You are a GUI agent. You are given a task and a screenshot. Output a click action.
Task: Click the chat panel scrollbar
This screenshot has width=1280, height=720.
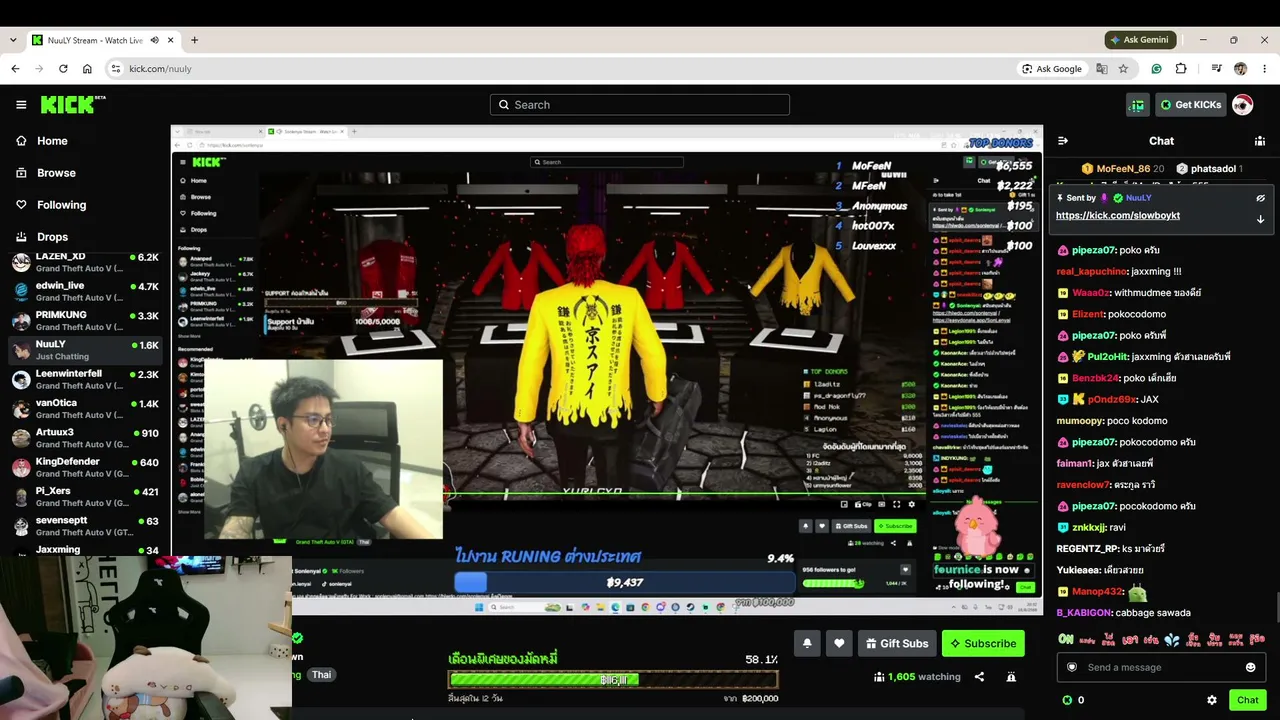point(1276,608)
